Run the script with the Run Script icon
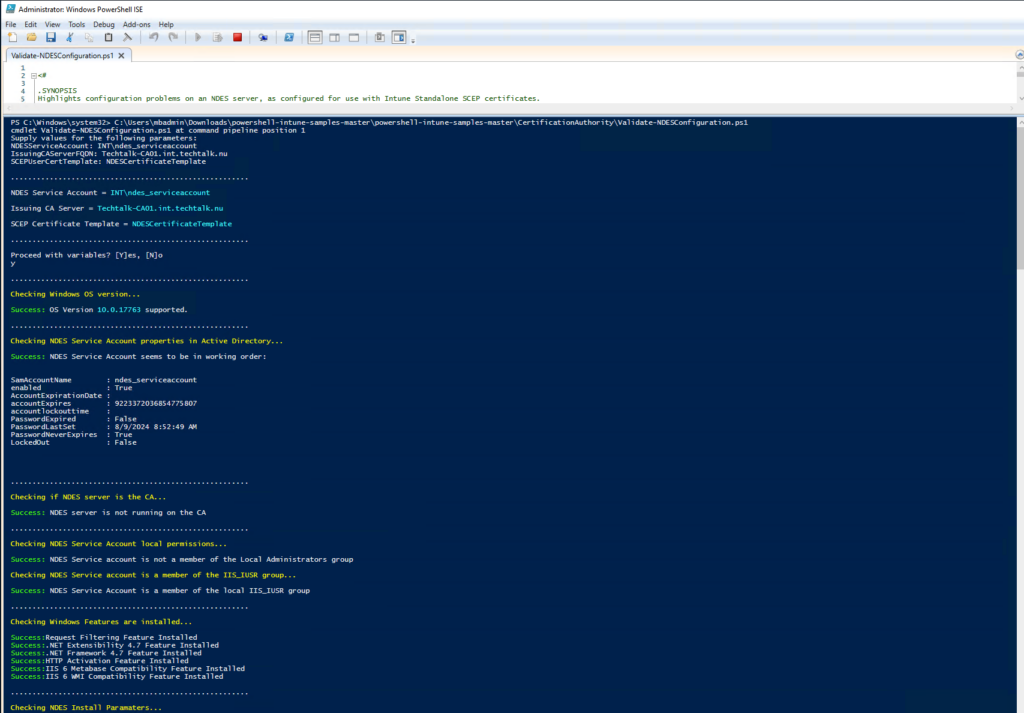The image size is (1024, 713). click(x=199, y=37)
